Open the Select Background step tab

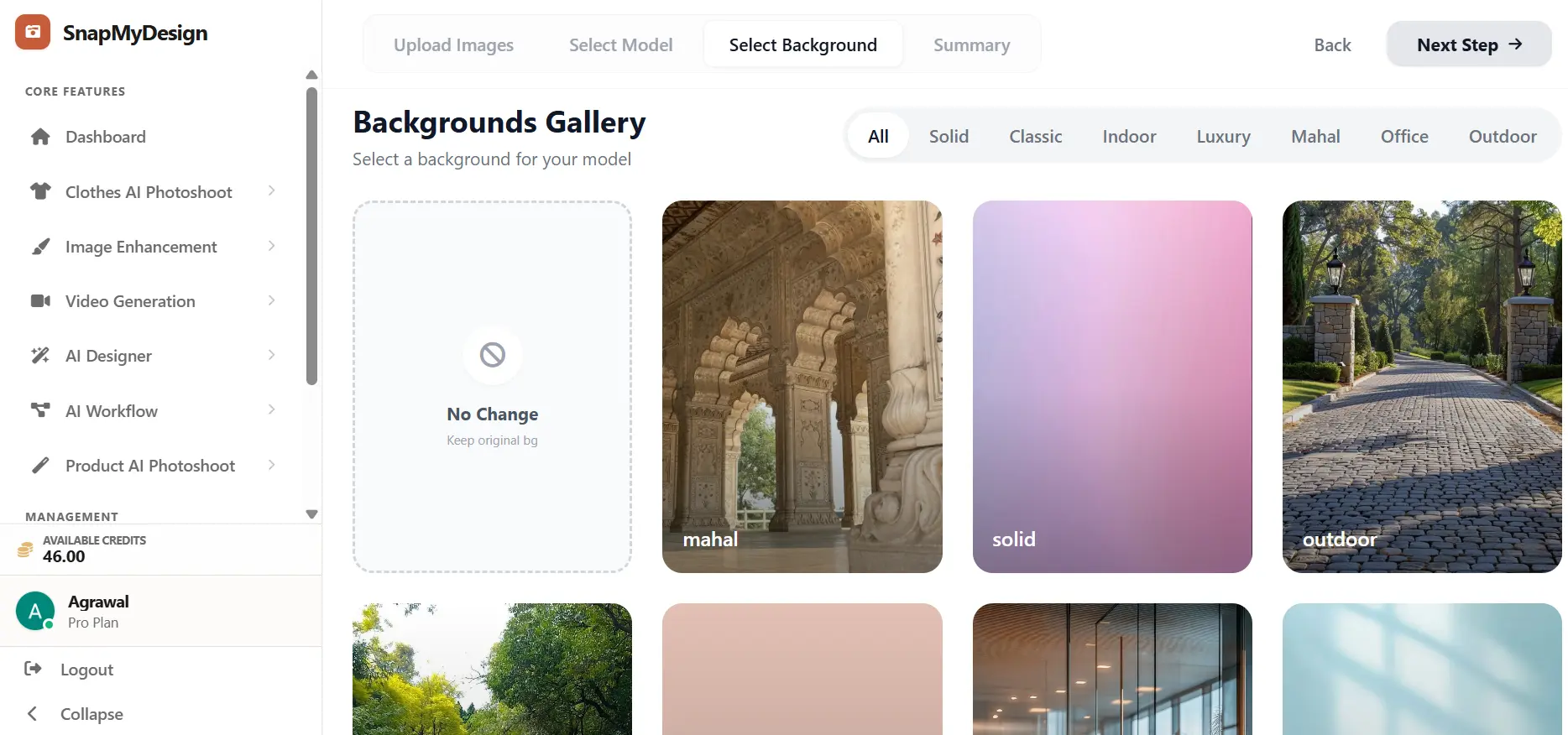click(x=803, y=44)
